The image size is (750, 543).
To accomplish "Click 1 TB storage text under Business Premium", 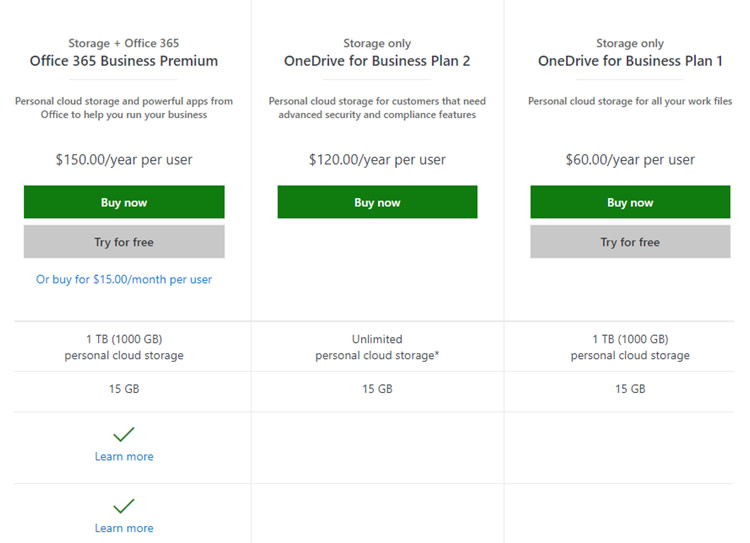I will click(x=124, y=347).
